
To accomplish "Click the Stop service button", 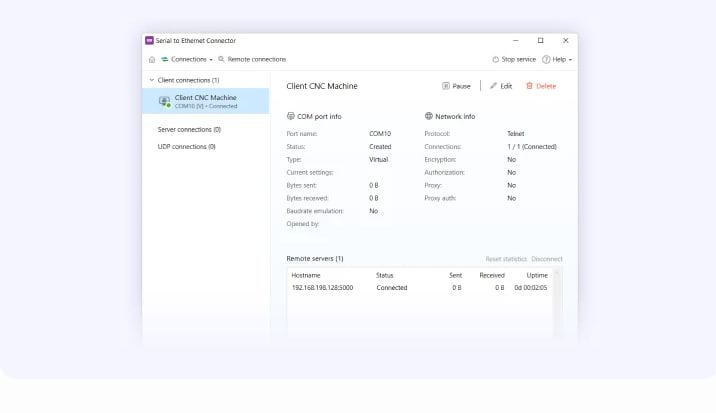I will click(514, 59).
